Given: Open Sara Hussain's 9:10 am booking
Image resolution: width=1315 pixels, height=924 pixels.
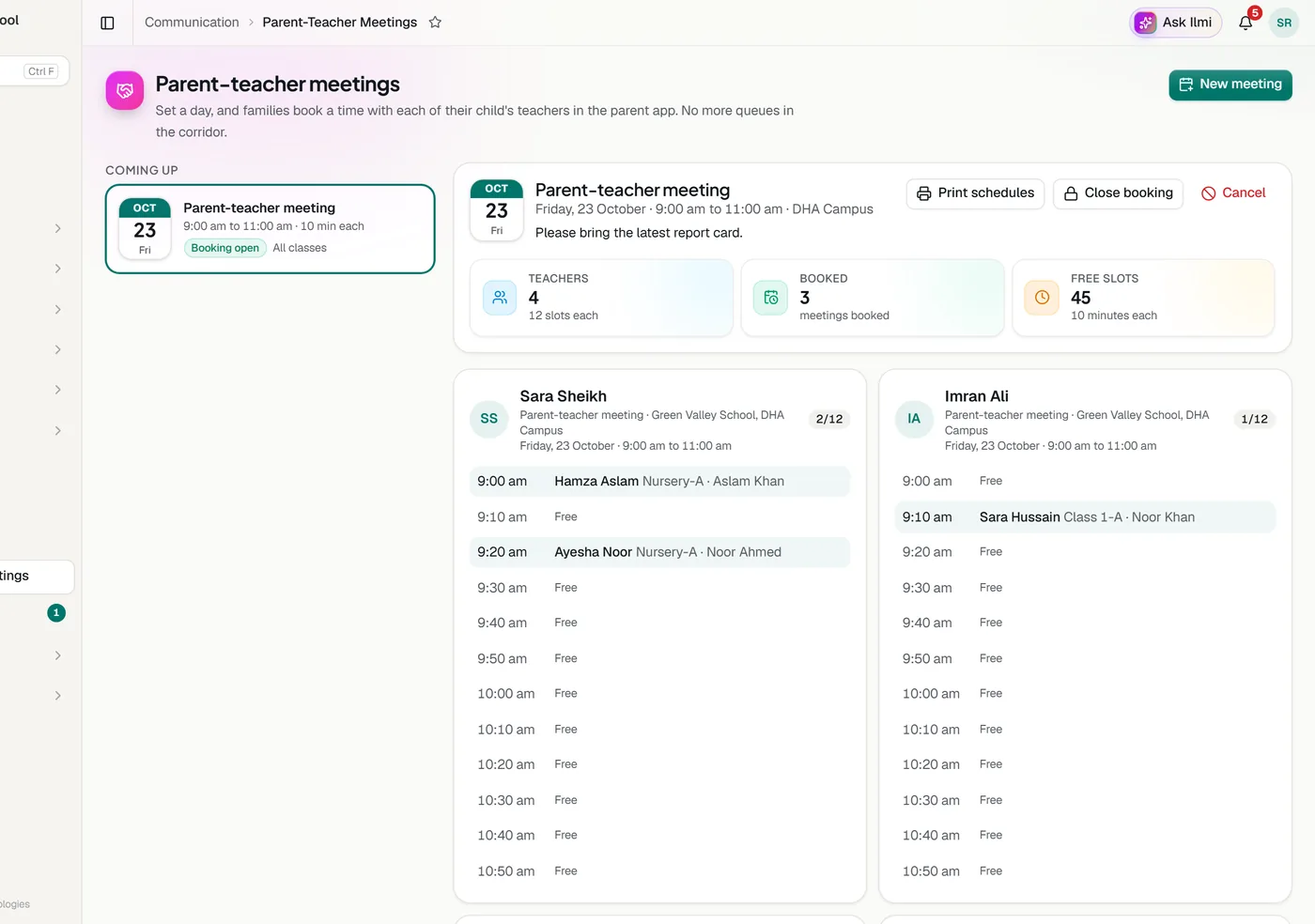Looking at the screenshot, I should (1085, 517).
